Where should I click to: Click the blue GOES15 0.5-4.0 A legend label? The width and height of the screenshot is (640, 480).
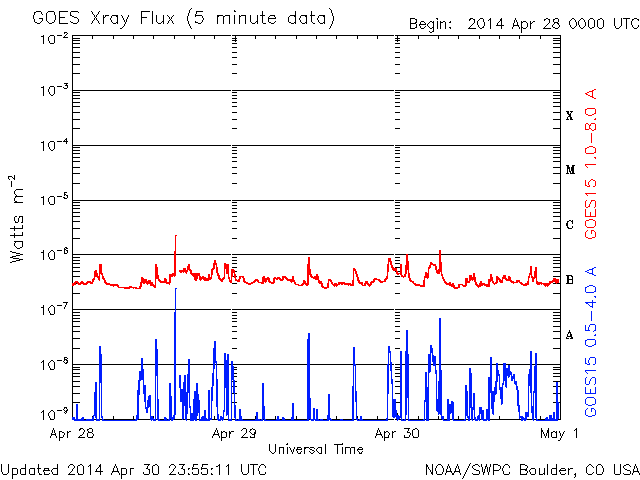[591, 341]
